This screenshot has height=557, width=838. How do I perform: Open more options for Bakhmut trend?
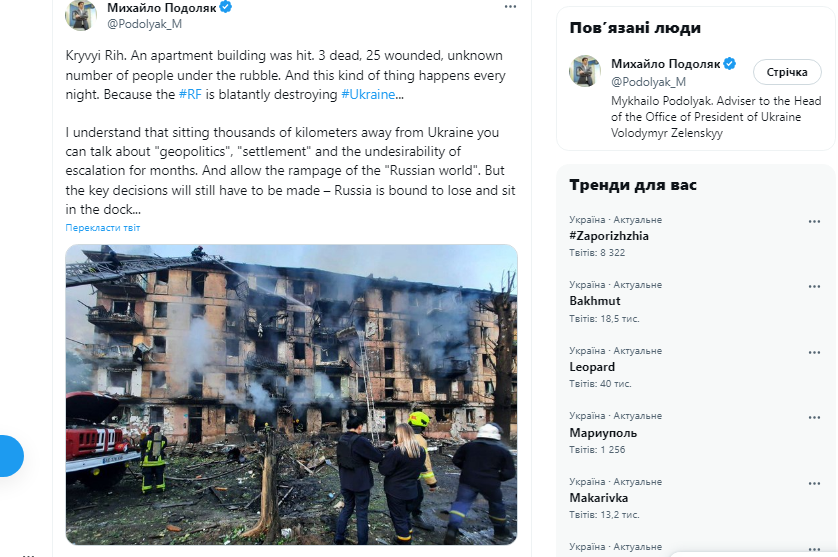814,287
